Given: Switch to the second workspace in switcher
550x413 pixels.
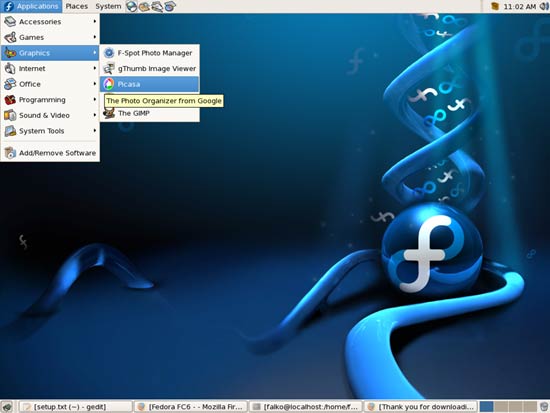Looking at the screenshot, I should click(501, 407).
